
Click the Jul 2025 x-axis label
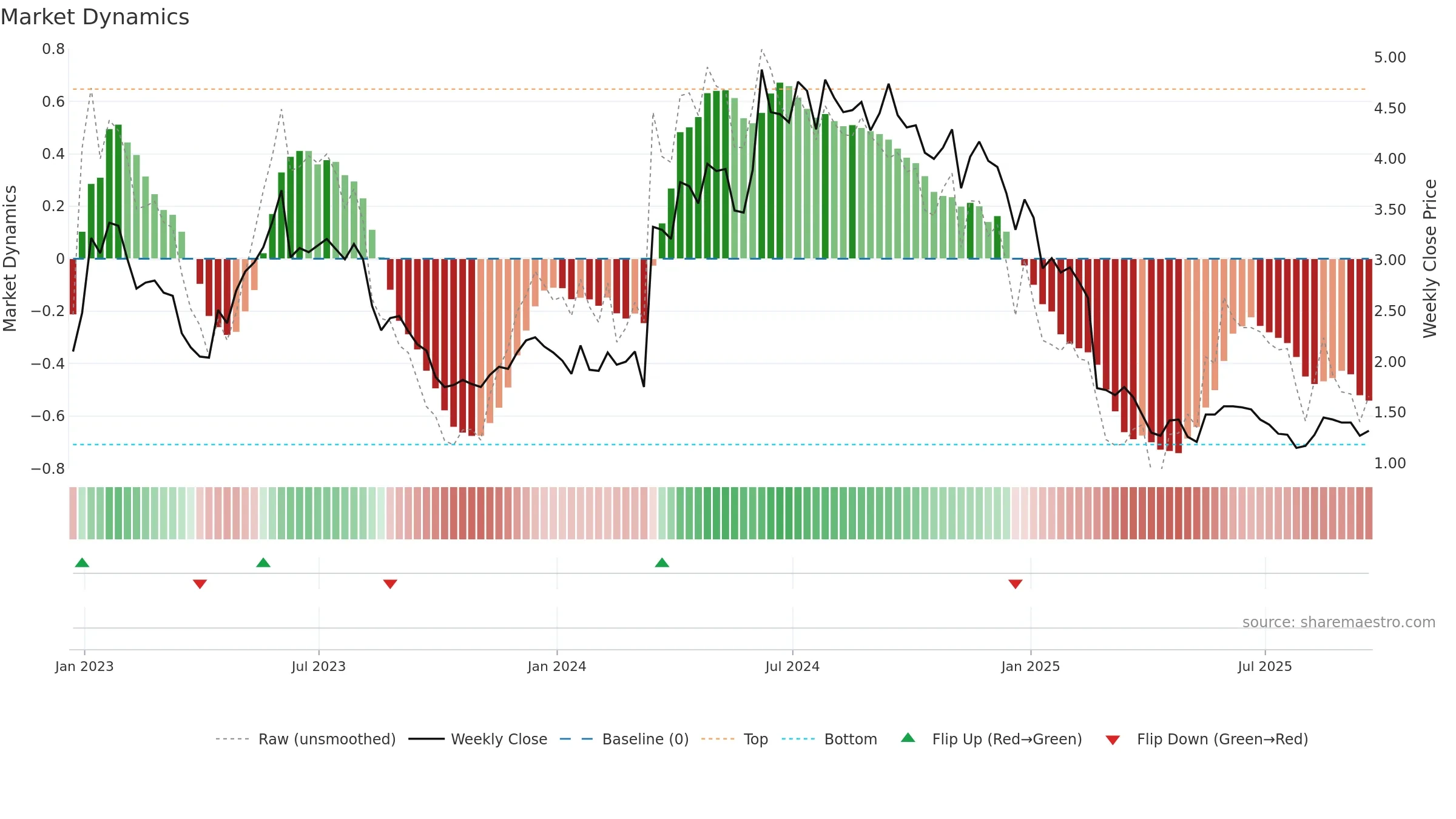pos(1265,667)
